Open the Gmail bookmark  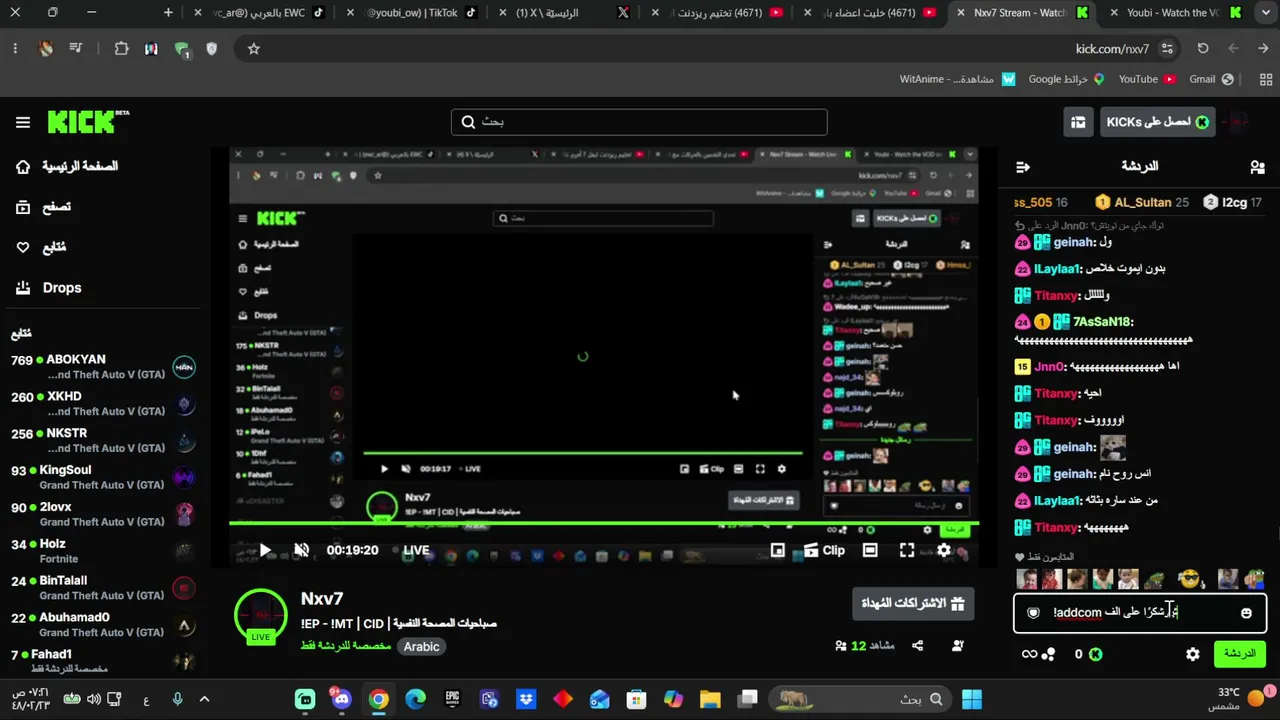(x=1211, y=79)
